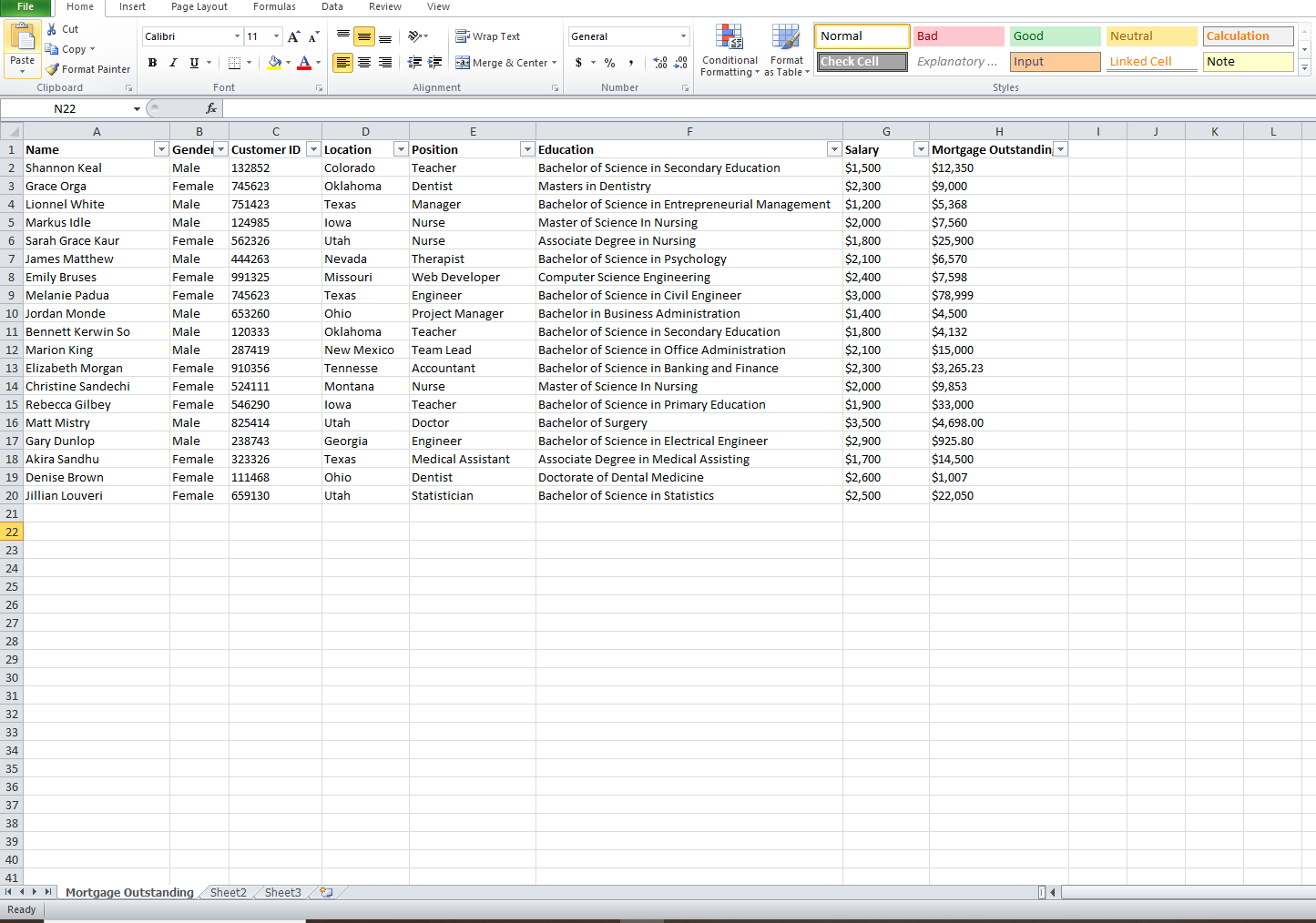This screenshot has height=923, width=1316.
Task: Apply the Good green cell style
Action: point(1055,36)
